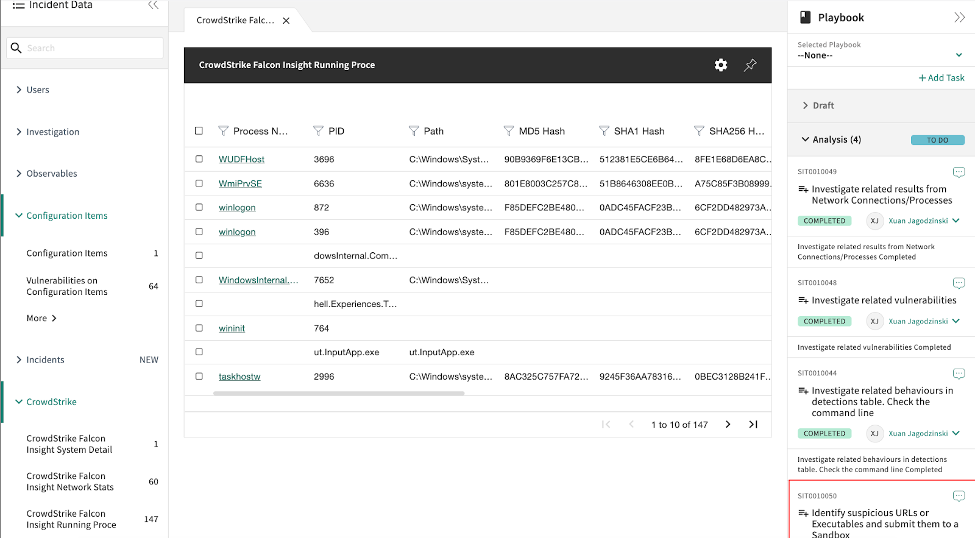The width and height of the screenshot is (977, 539).
Task: Open the wininit process link
Action: point(232,328)
